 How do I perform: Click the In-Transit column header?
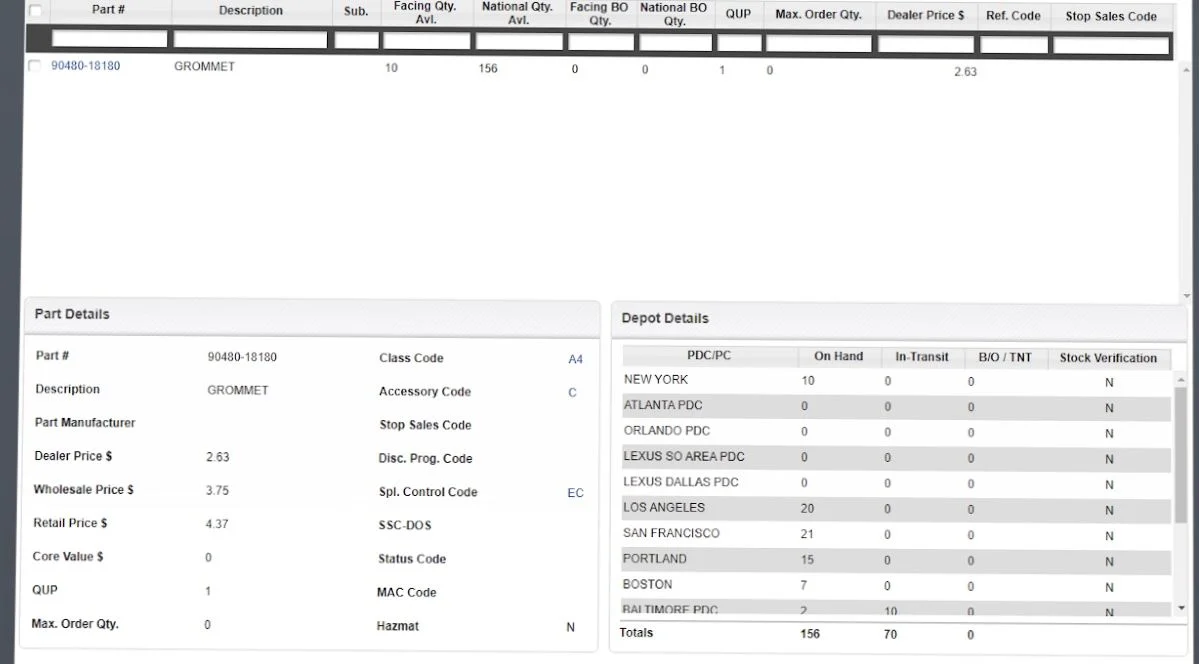921,357
